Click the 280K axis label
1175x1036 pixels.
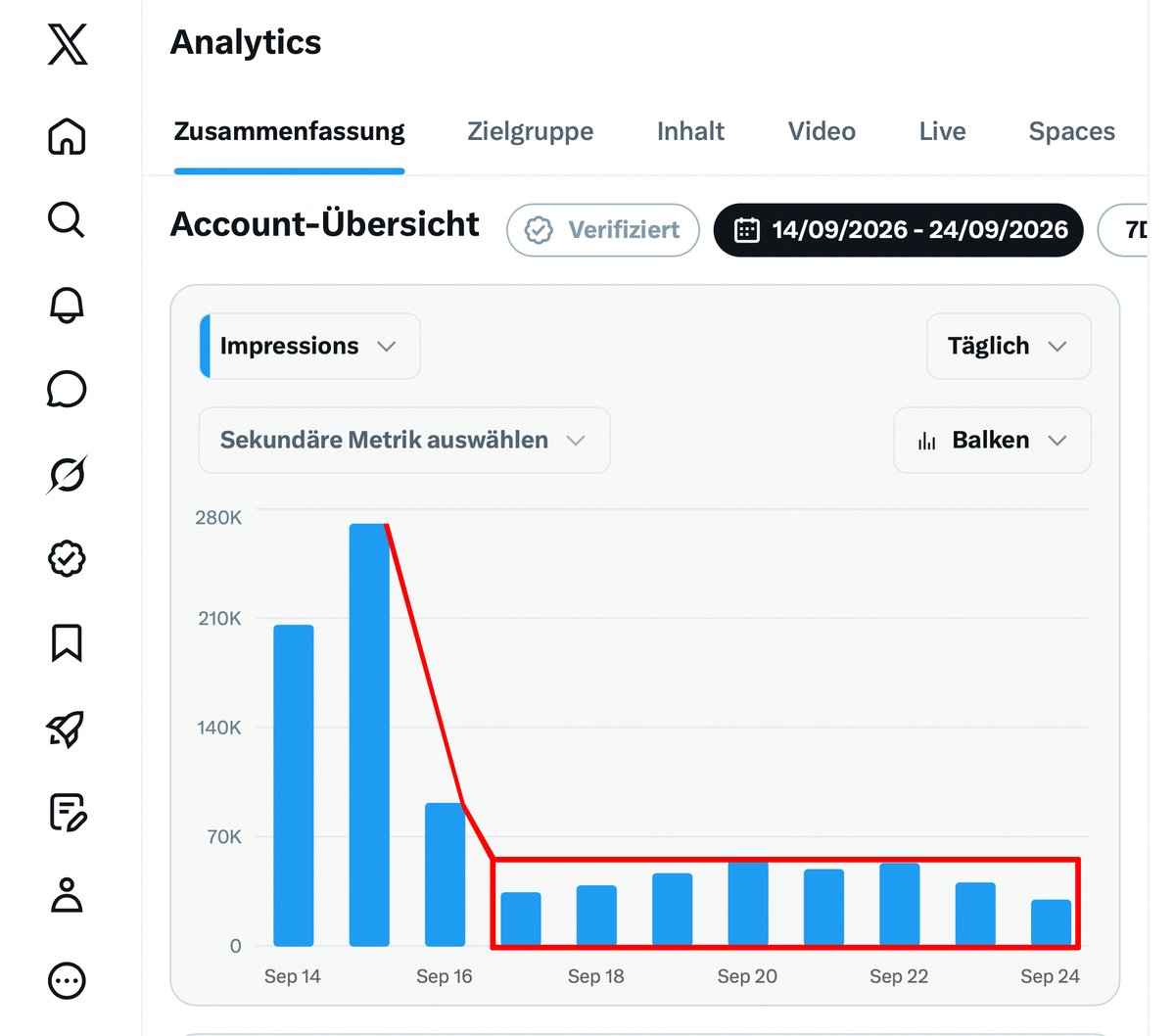point(218,518)
